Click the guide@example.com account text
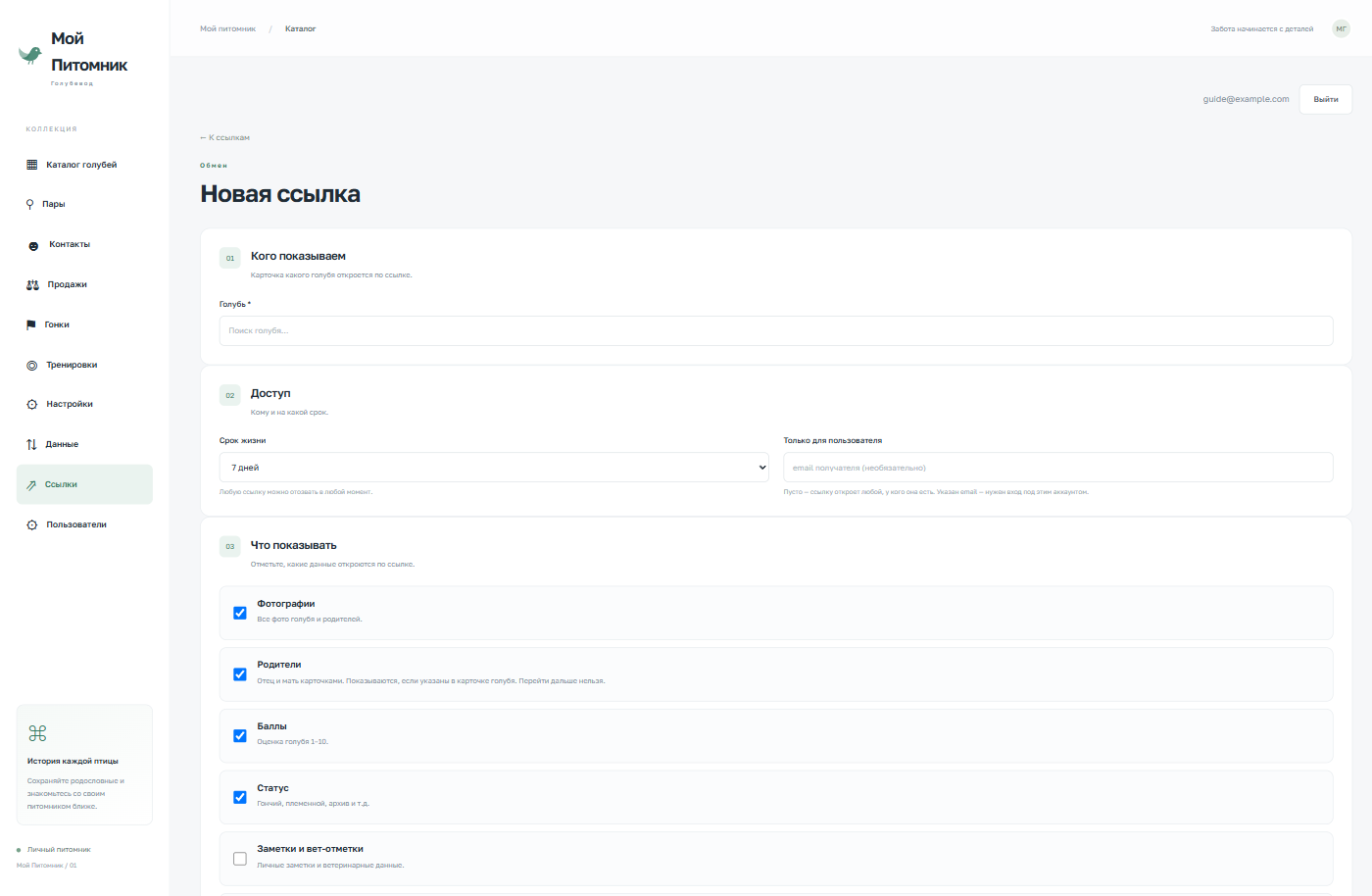 [1246, 99]
